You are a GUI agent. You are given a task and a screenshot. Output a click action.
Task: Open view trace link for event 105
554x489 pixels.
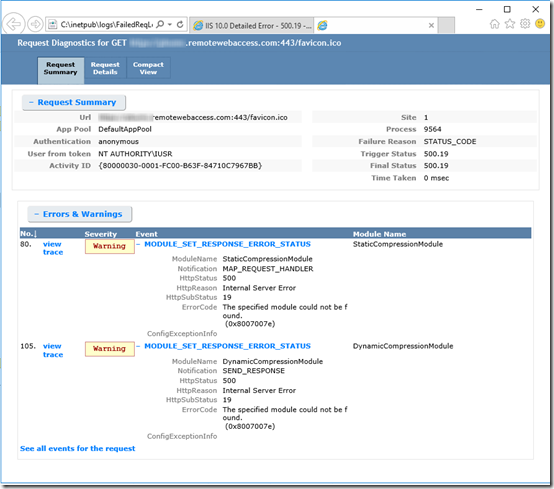click(x=53, y=350)
